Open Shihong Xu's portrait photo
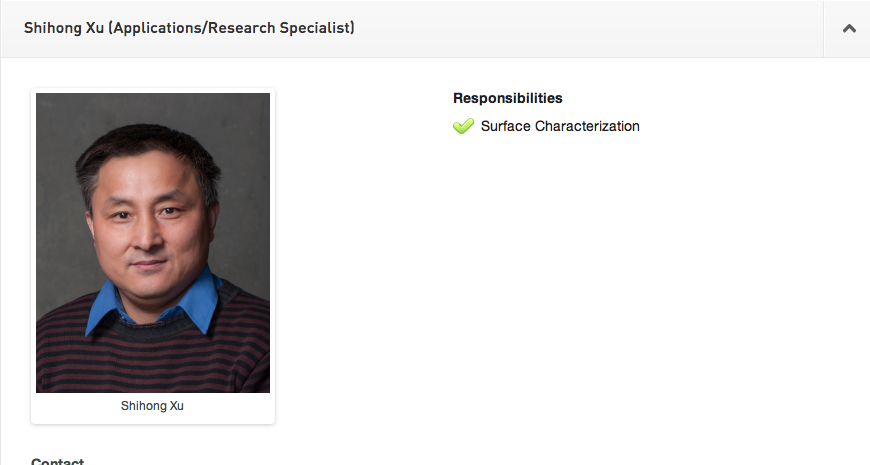Screen dimensions: 870x465 point(153,242)
